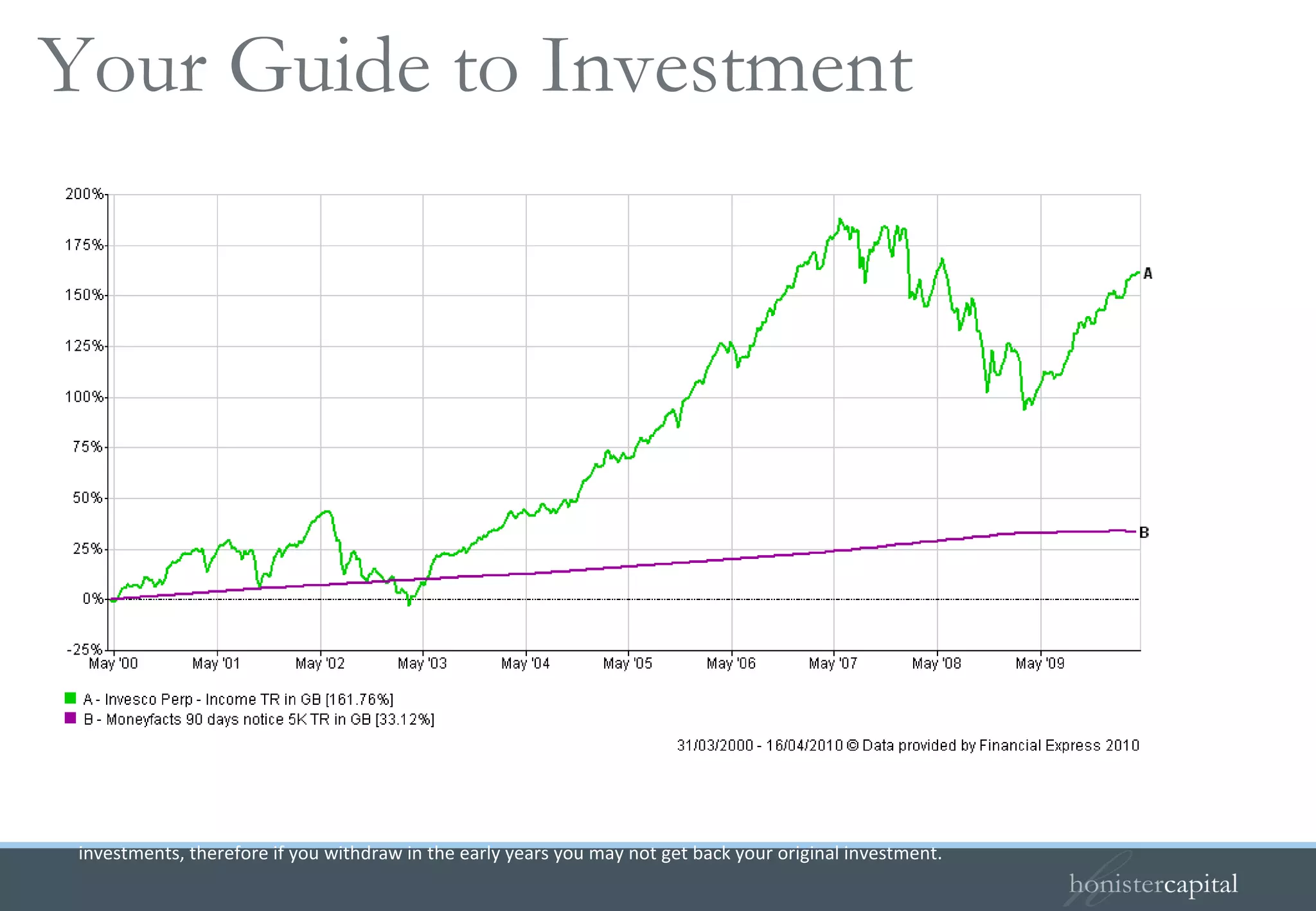The image size is (1316, 911).
Task: Click legend text 'B - Moneyfacts 90 days notice 5K TR in GB [33.12%]'
Action: click(259, 720)
